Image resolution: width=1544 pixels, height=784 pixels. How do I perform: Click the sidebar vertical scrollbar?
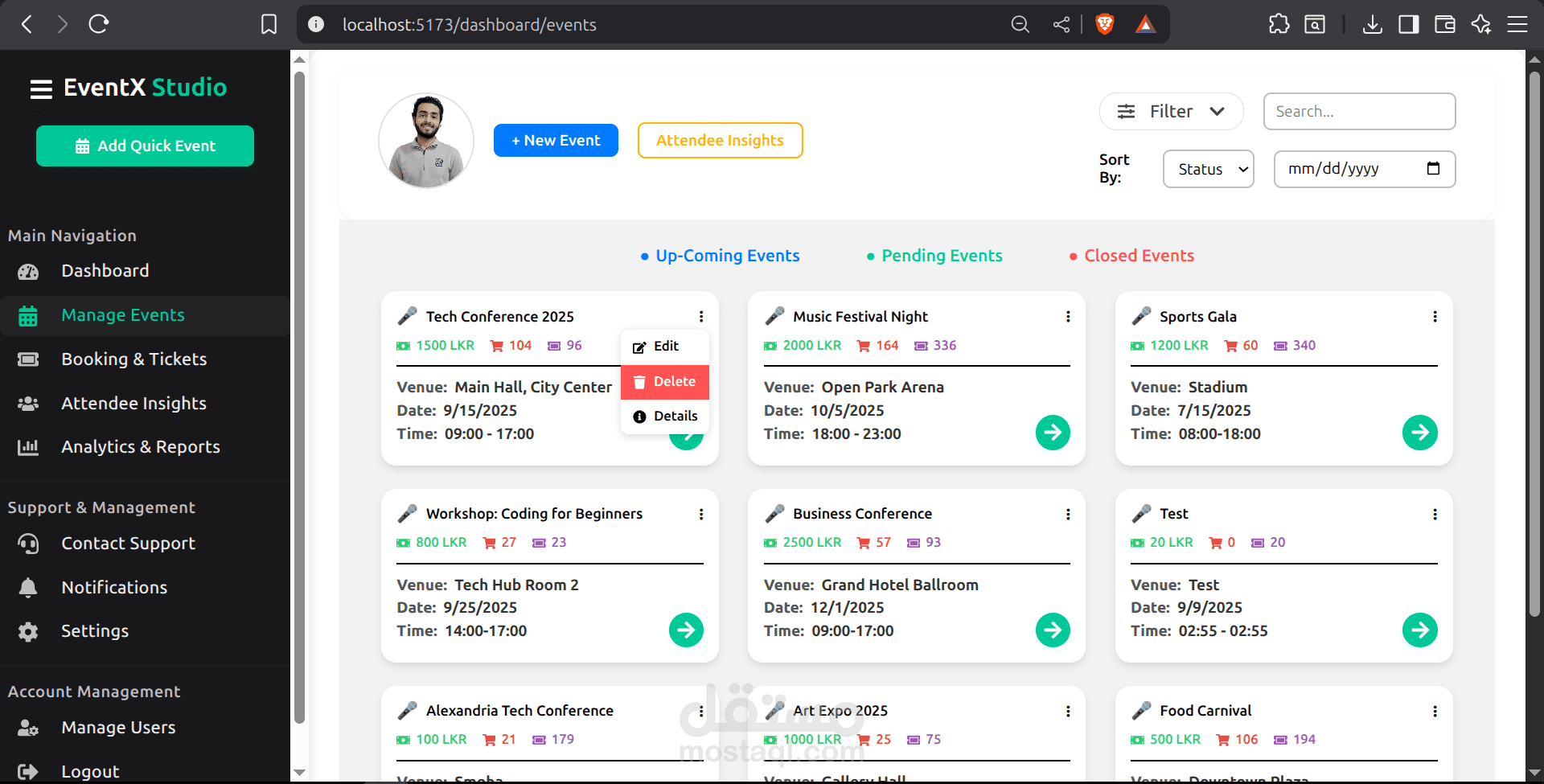(x=299, y=398)
